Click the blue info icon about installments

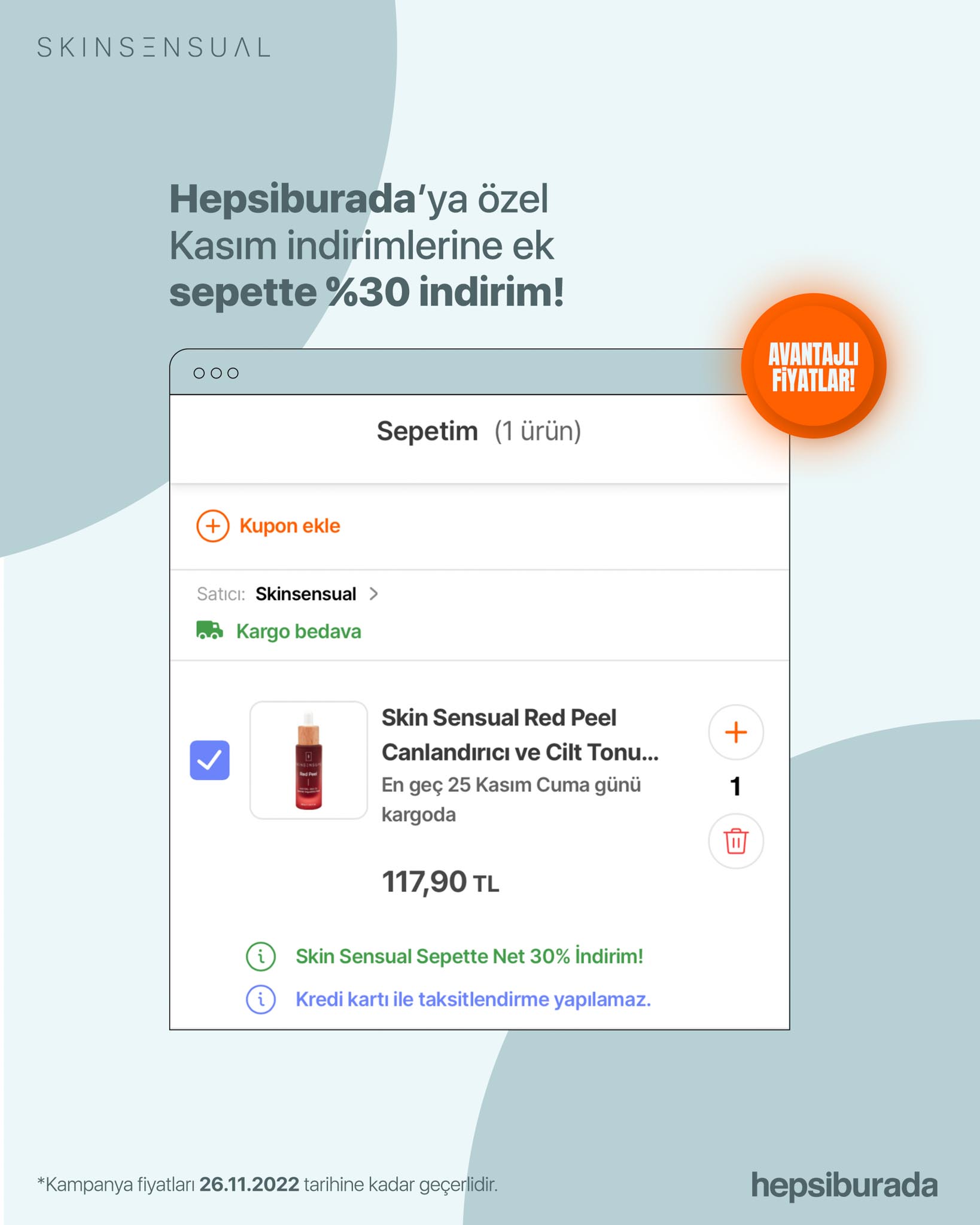coord(261,999)
